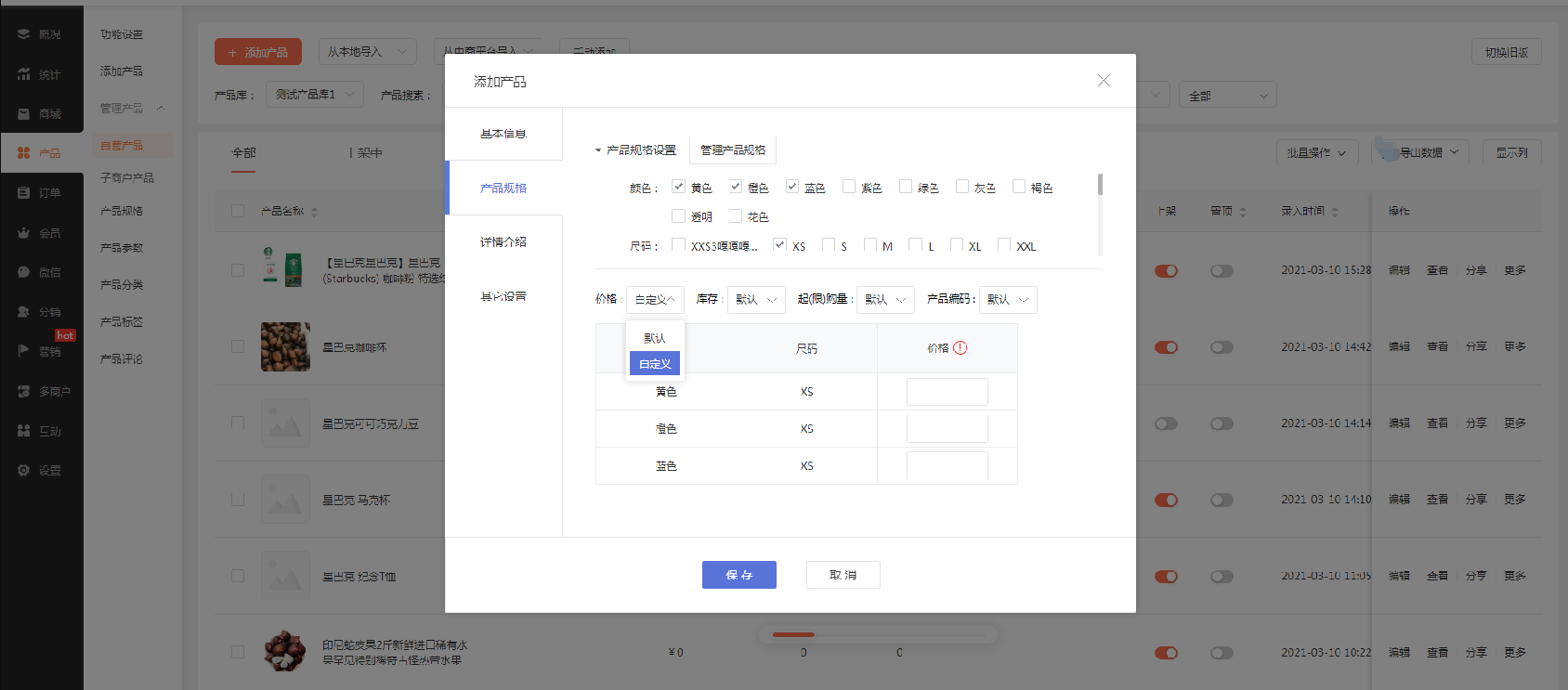Screen dimensions: 1568x690
Task: Open the 产品编码 dropdown
Action: 1008,299
